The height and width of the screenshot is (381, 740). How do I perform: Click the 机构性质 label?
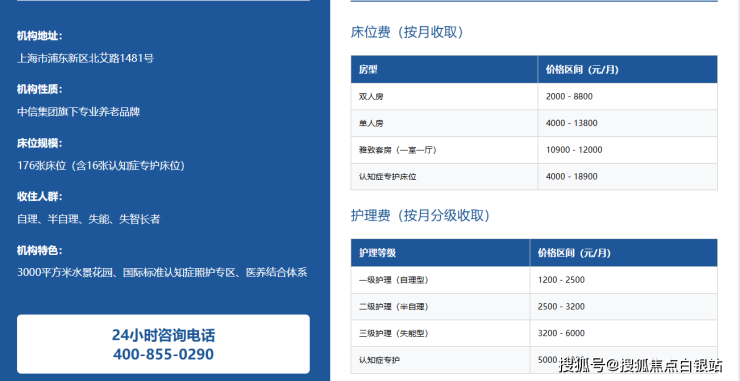click(39, 89)
